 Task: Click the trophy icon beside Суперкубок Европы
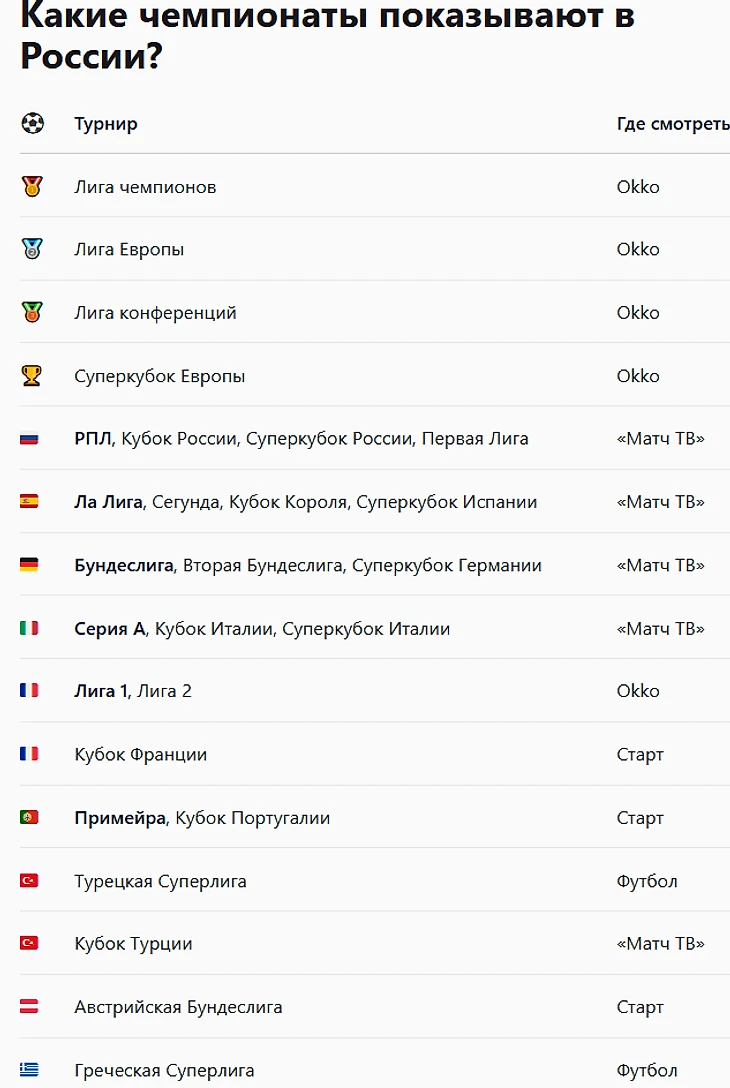coord(32,376)
